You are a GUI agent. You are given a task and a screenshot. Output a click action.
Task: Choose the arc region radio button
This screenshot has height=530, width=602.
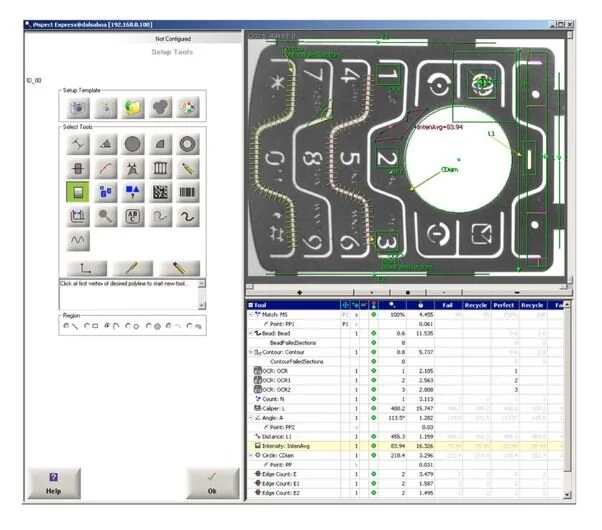point(169,326)
